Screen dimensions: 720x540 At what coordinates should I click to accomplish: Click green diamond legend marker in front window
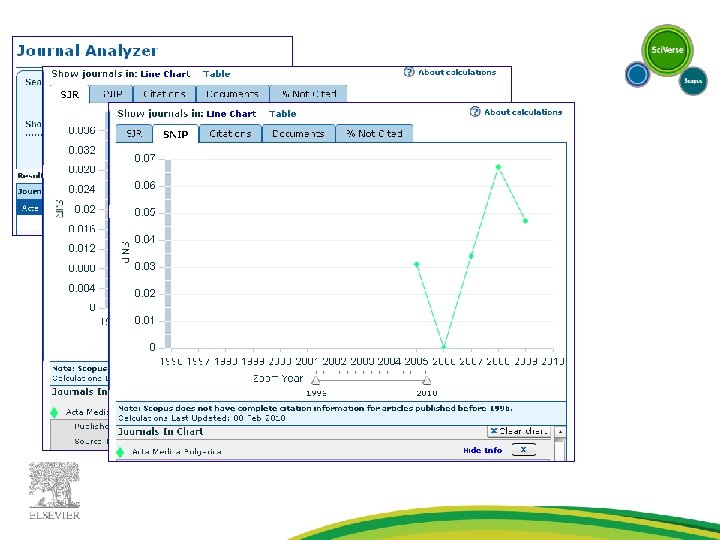(x=120, y=452)
